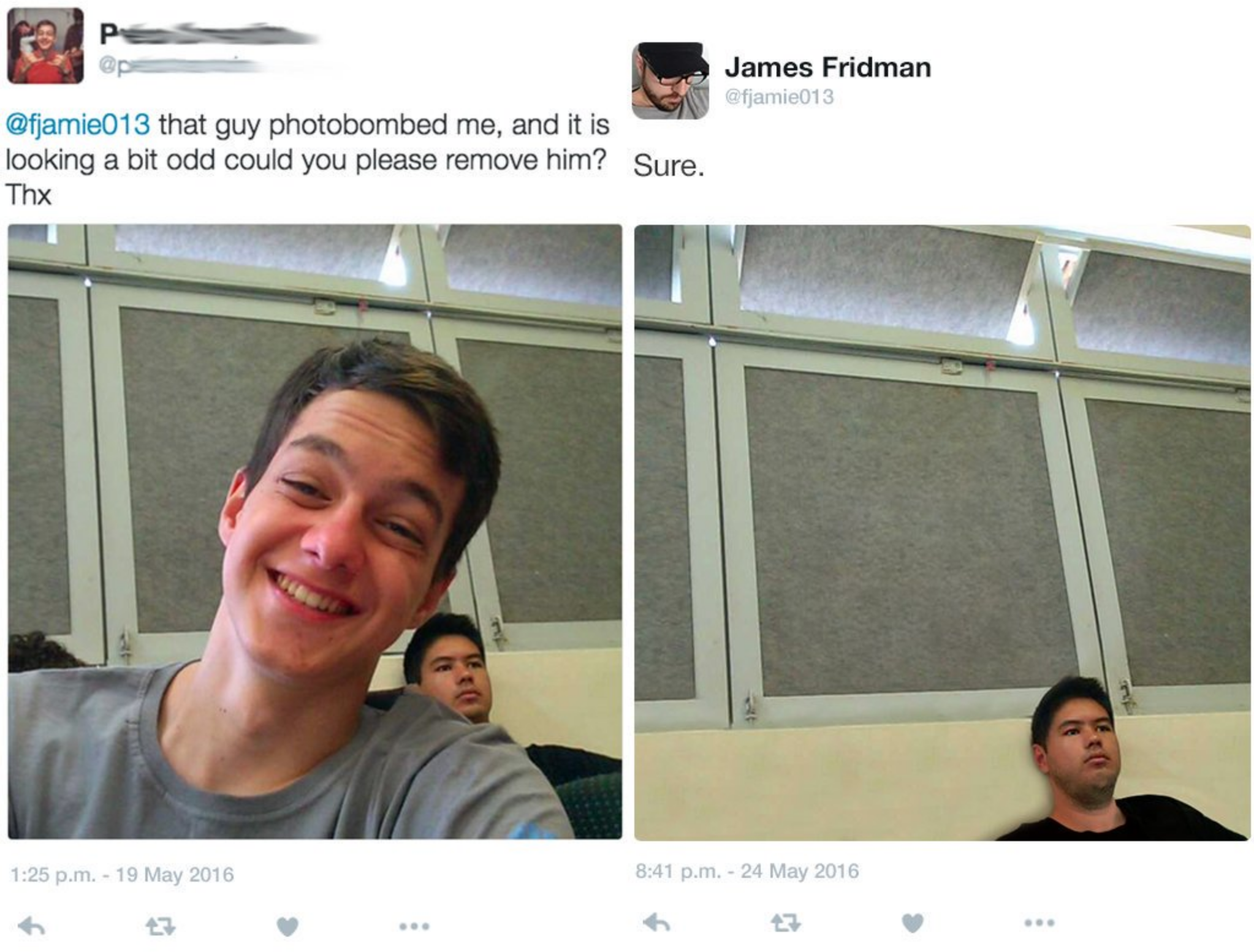The height and width of the screenshot is (952, 1254).
Task: Like James Fridman's tweet
Action: tap(913, 923)
